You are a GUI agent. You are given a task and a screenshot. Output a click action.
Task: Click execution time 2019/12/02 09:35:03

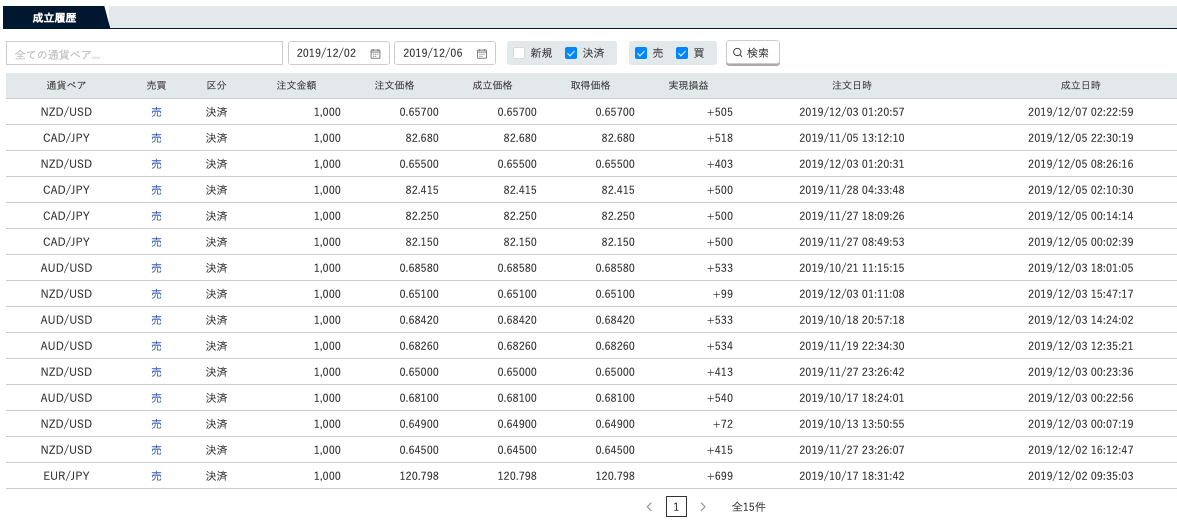(1081, 476)
